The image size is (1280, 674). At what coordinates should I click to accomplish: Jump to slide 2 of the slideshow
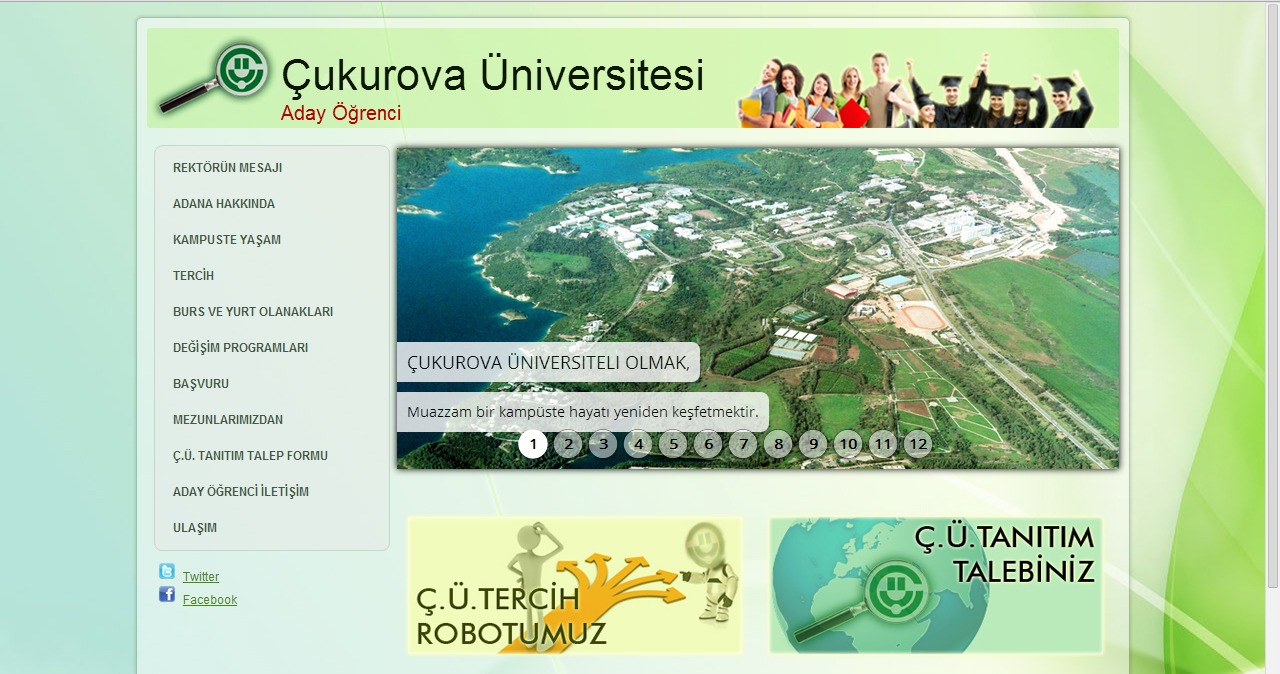point(568,444)
